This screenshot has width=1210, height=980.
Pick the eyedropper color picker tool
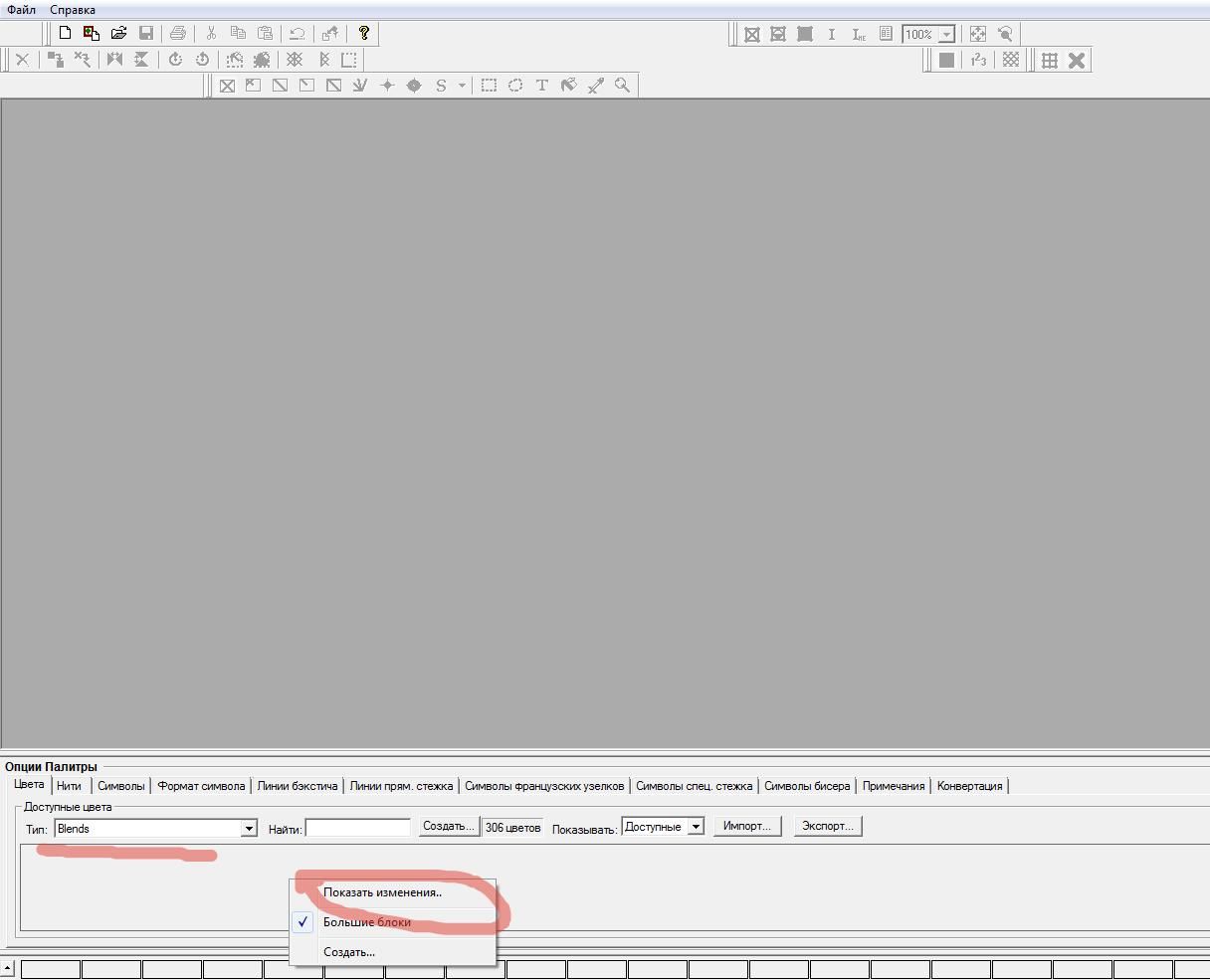595,86
